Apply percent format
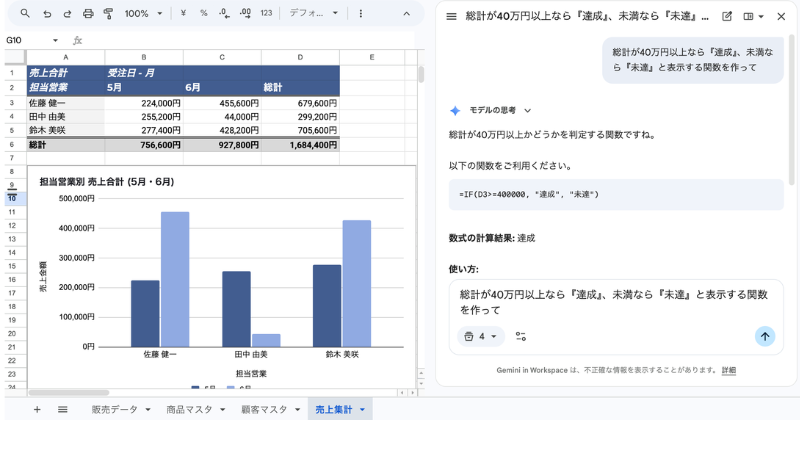 204,13
